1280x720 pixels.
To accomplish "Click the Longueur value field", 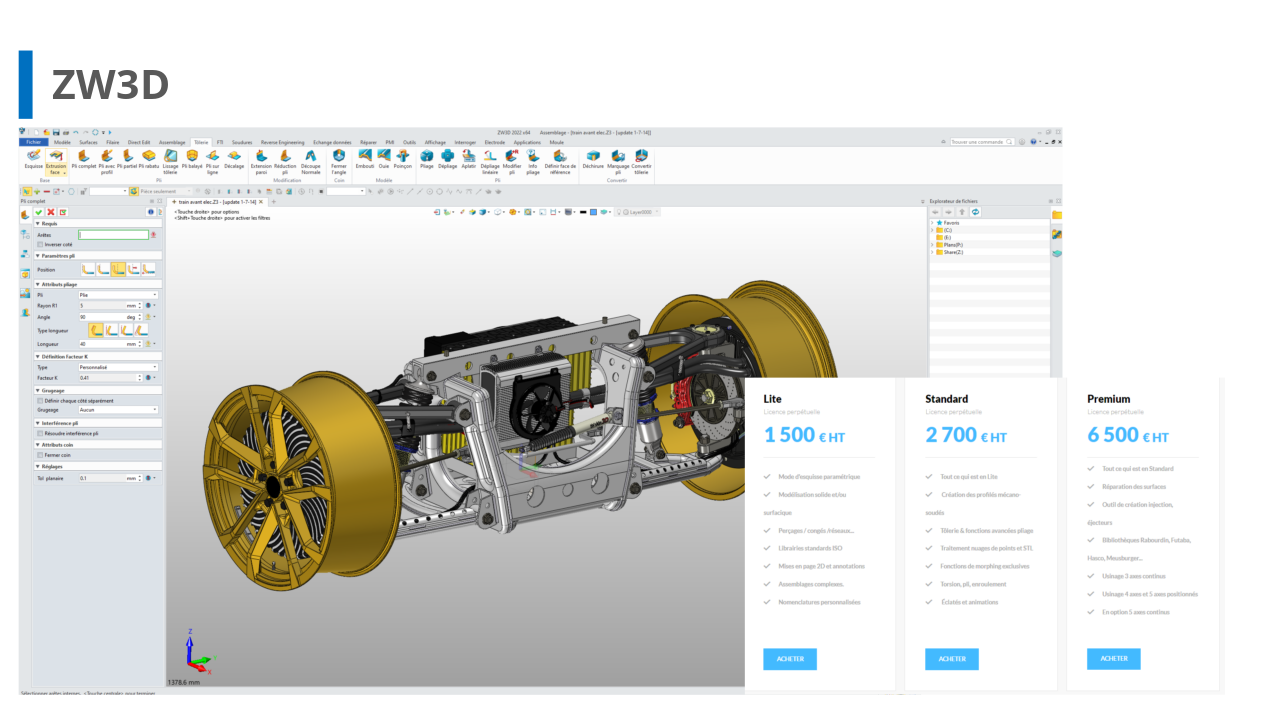I will [x=109, y=343].
